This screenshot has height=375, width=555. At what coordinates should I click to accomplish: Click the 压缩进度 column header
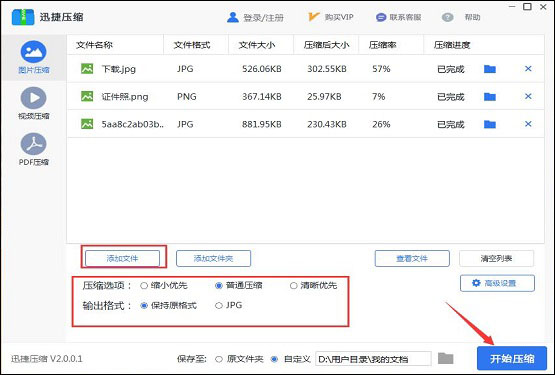pyautogui.click(x=452, y=45)
